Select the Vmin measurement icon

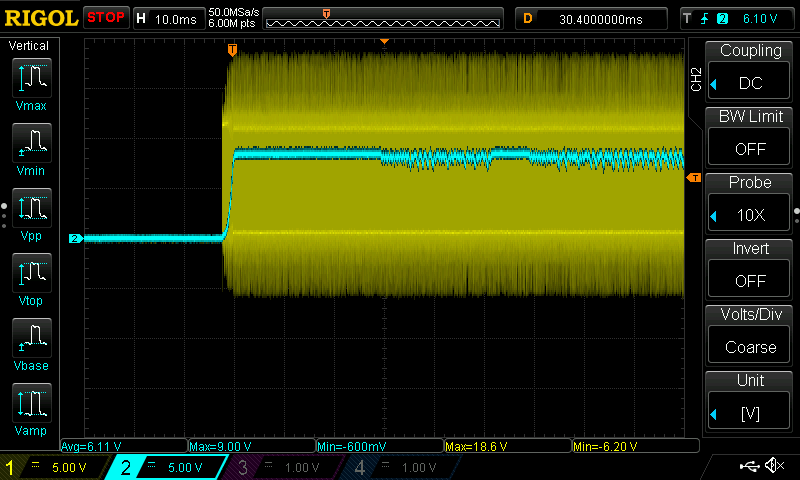click(32, 143)
